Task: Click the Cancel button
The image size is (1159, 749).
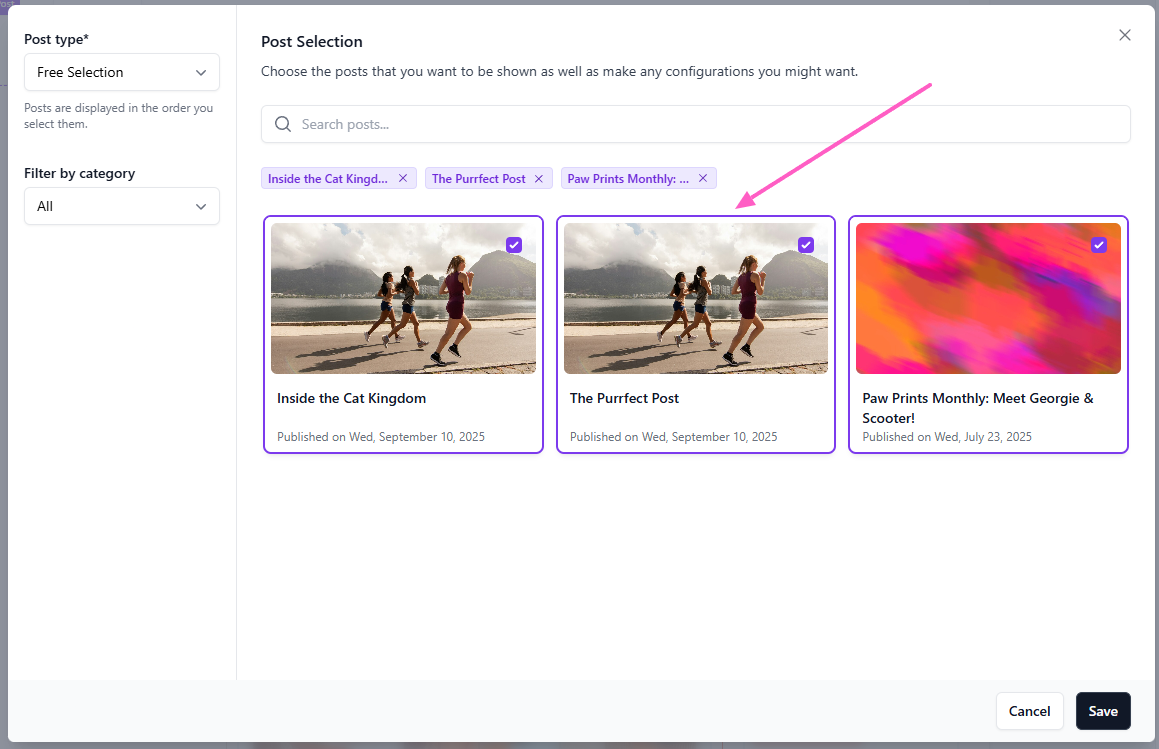Action: tap(1029, 711)
